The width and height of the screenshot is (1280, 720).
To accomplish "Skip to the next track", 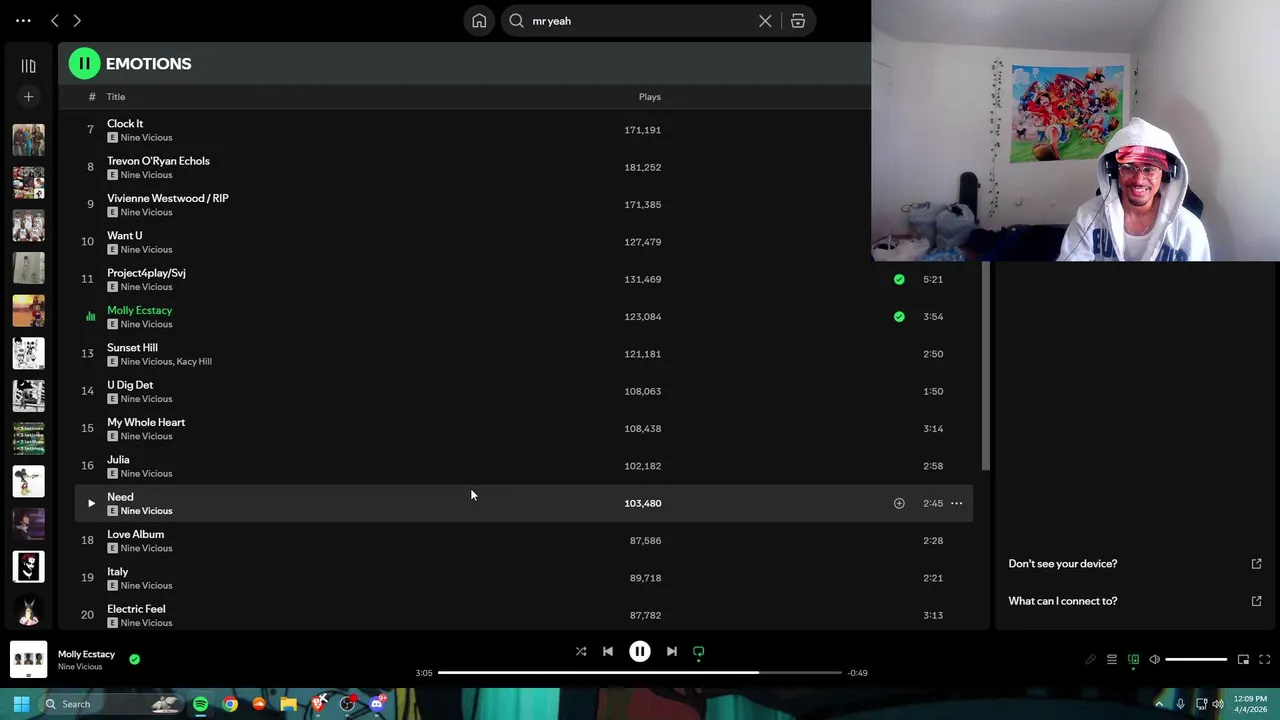I will [672, 651].
